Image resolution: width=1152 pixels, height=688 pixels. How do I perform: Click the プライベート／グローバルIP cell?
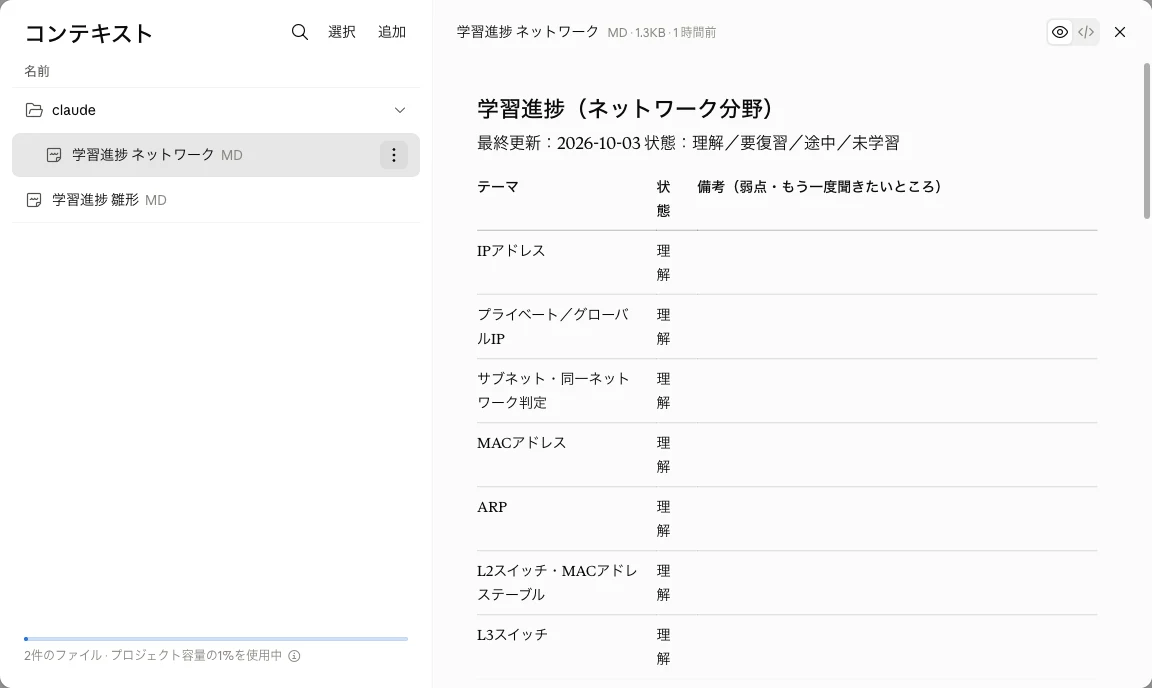tap(552, 326)
